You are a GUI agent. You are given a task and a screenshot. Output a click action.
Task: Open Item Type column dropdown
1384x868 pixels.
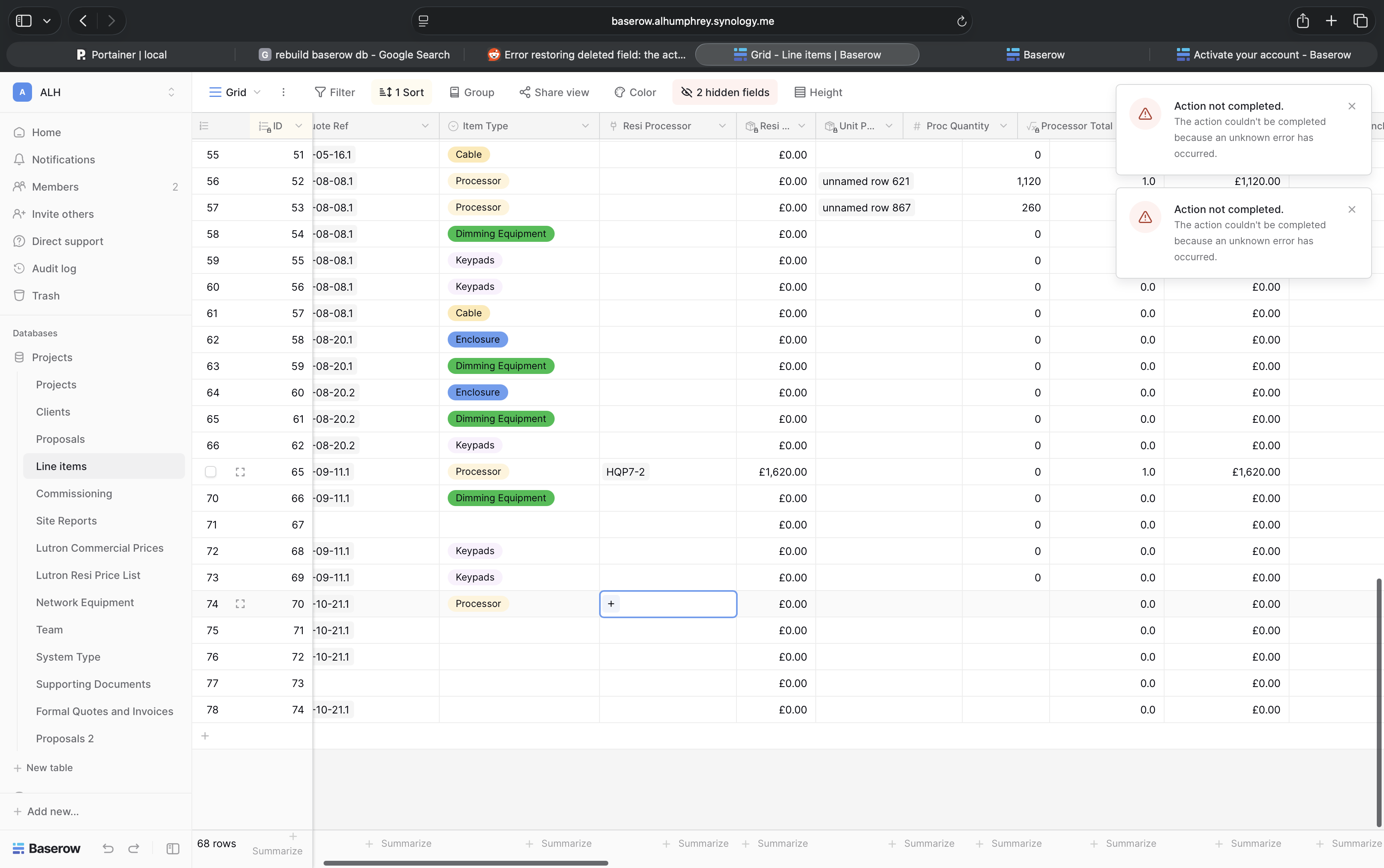[x=585, y=126]
